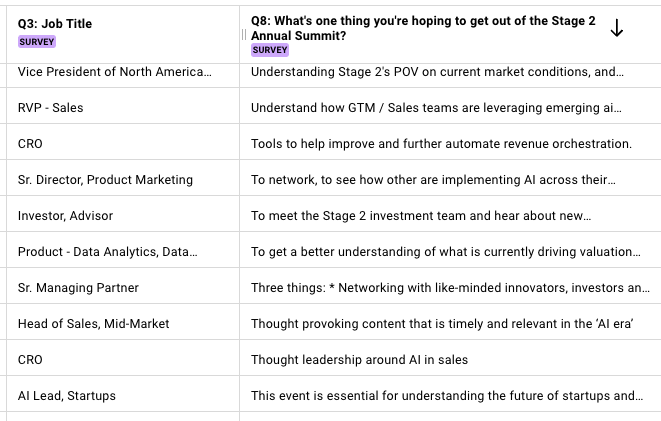Open the 'Three things: * Networking' response cell
The image size is (661, 421).
click(449, 288)
